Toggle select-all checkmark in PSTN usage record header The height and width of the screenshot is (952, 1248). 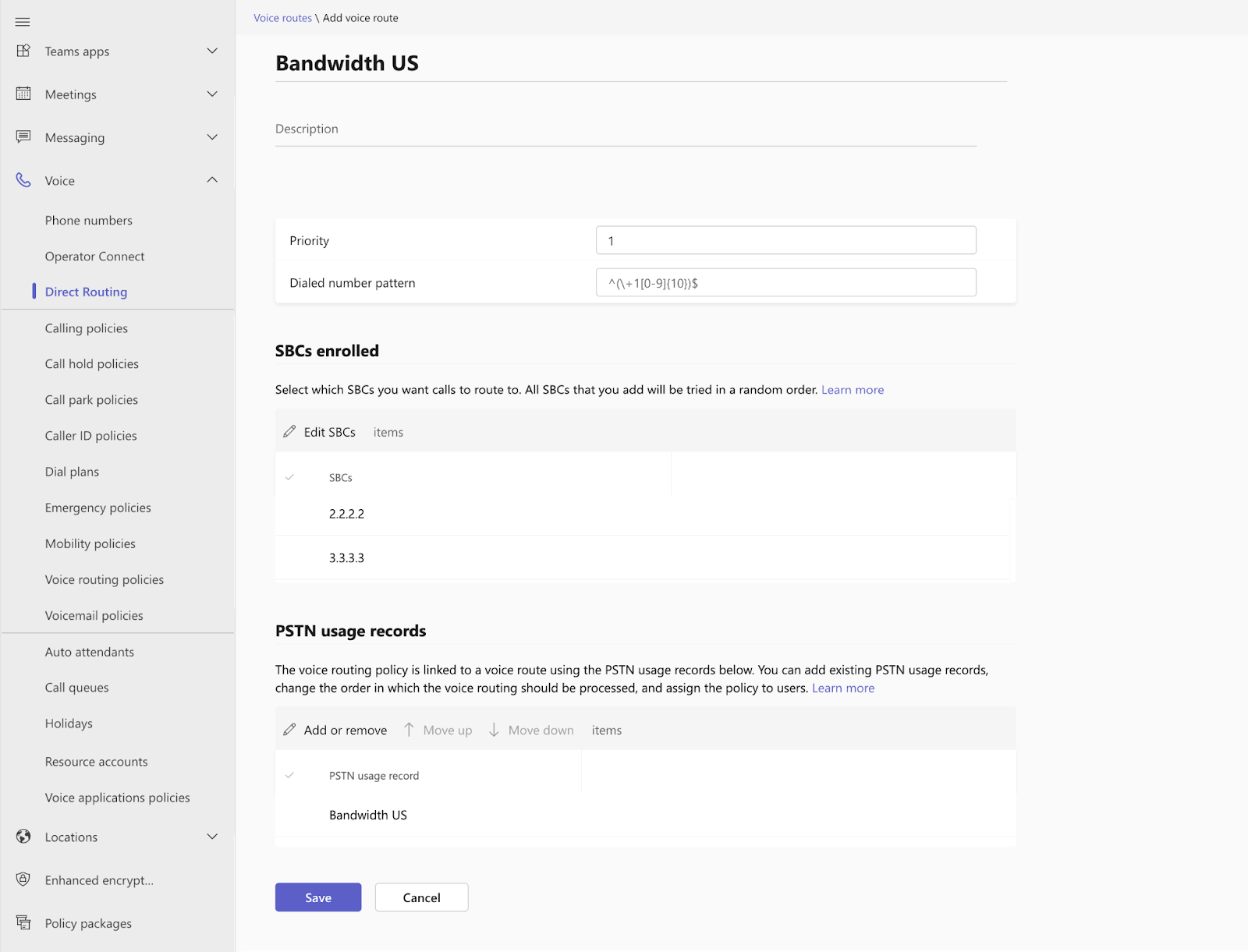click(x=289, y=776)
